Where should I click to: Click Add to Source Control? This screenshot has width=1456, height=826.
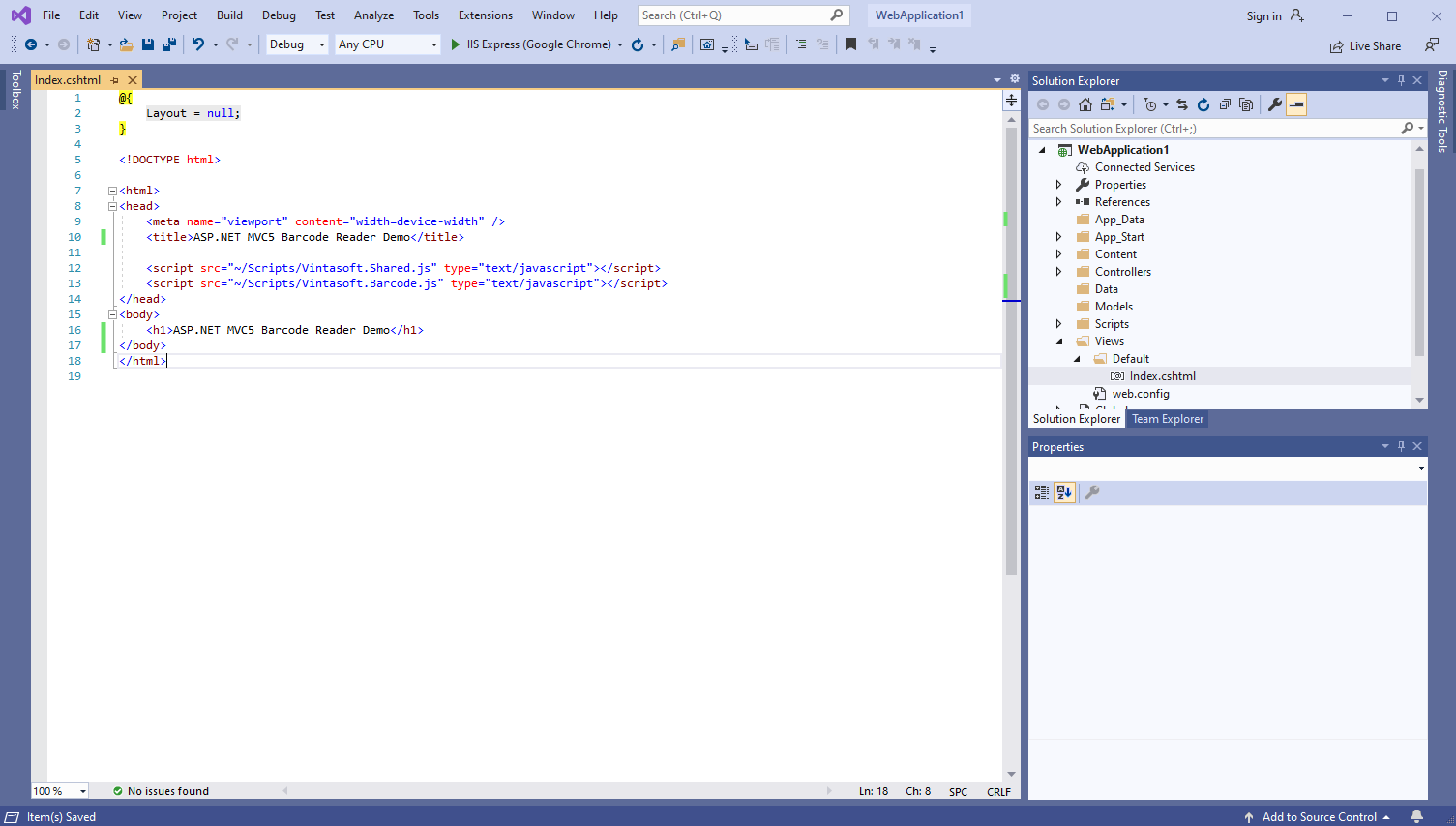tap(1319, 816)
